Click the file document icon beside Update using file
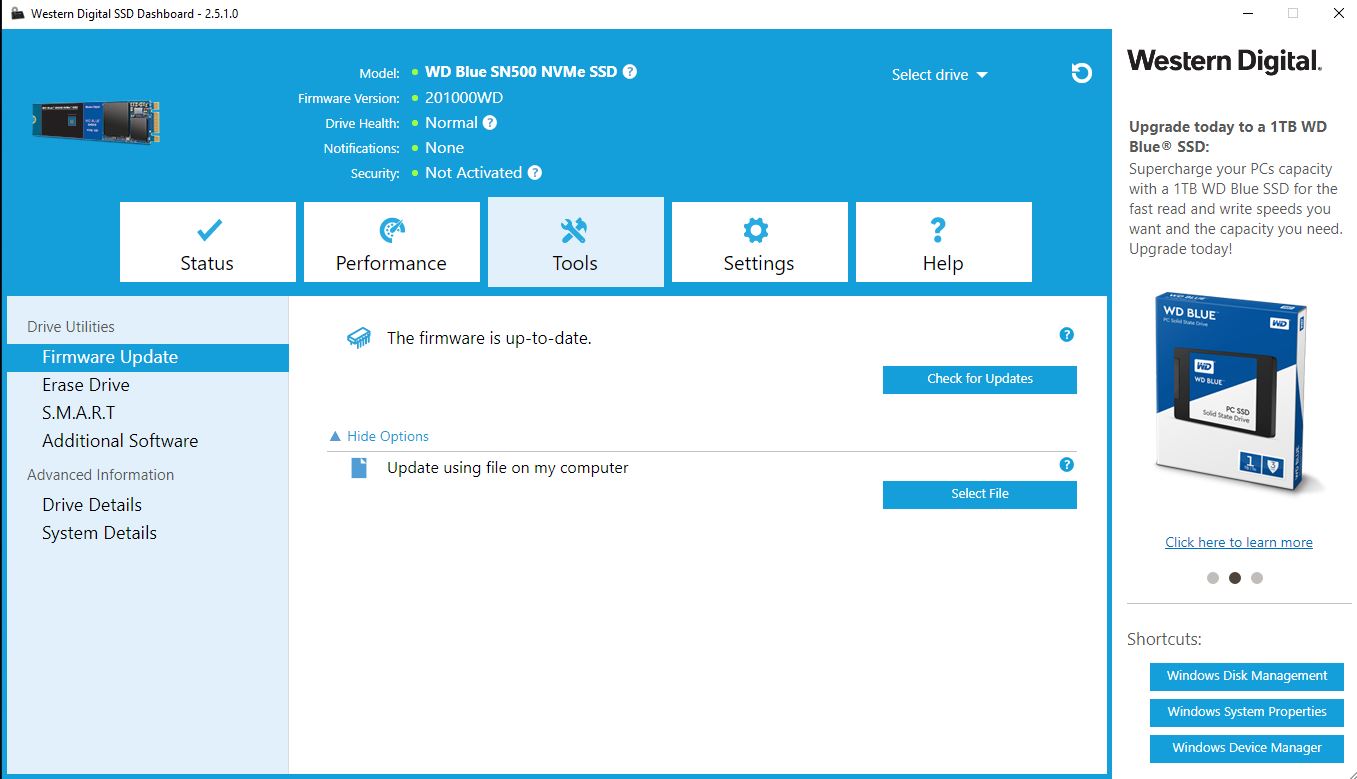This screenshot has width=1357, height=779. pos(359,467)
